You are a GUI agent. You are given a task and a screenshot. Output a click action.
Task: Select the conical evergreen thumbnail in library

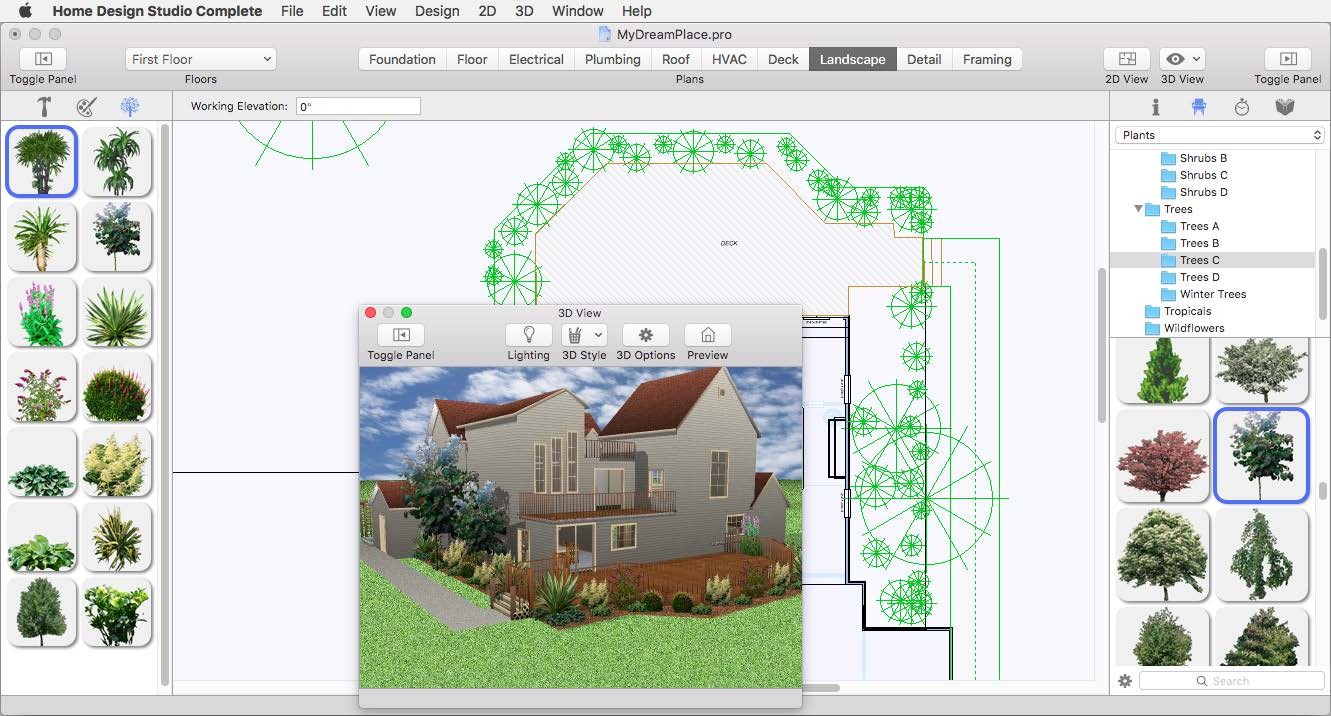1162,370
